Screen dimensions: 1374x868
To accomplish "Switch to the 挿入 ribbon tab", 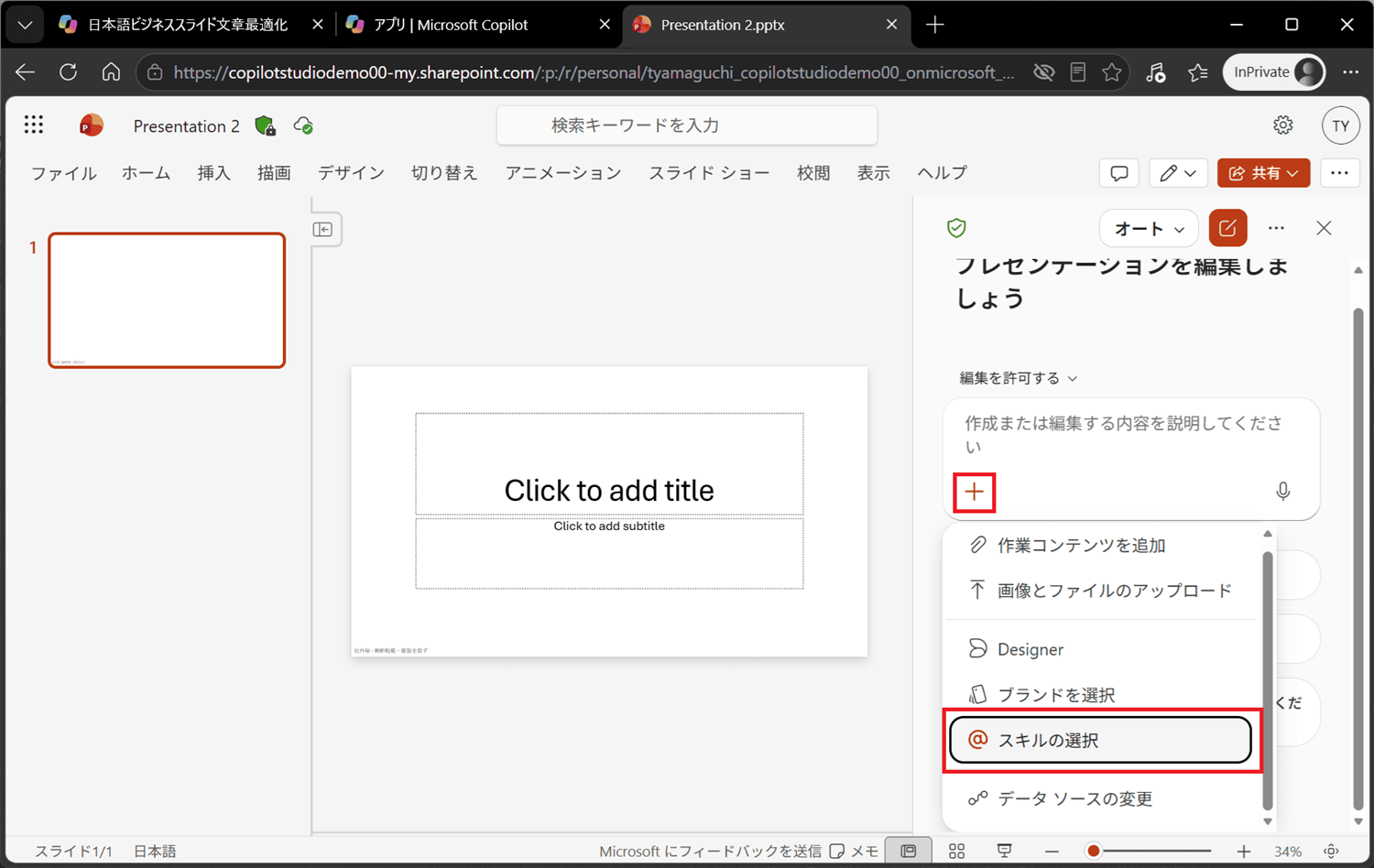I will tap(213, 173).
